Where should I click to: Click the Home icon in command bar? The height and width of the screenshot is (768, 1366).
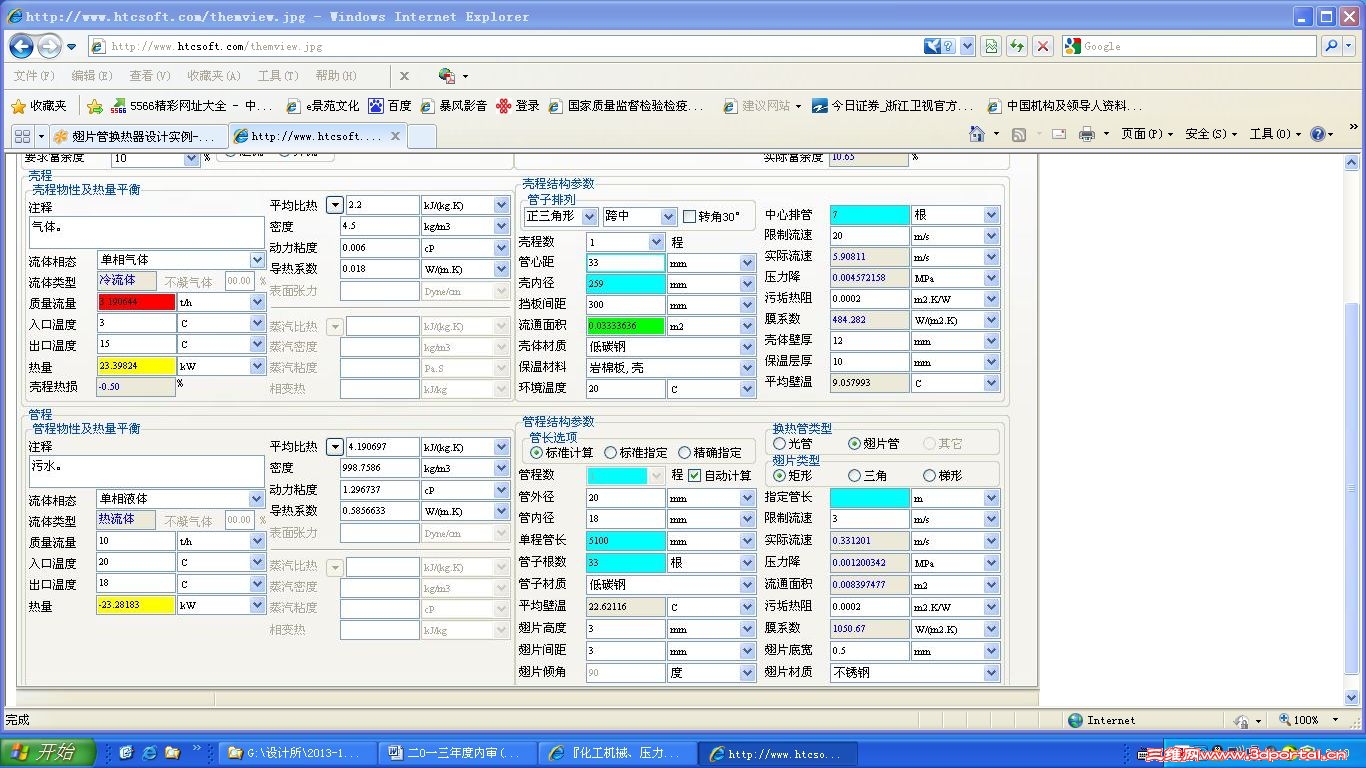[977, 134]
